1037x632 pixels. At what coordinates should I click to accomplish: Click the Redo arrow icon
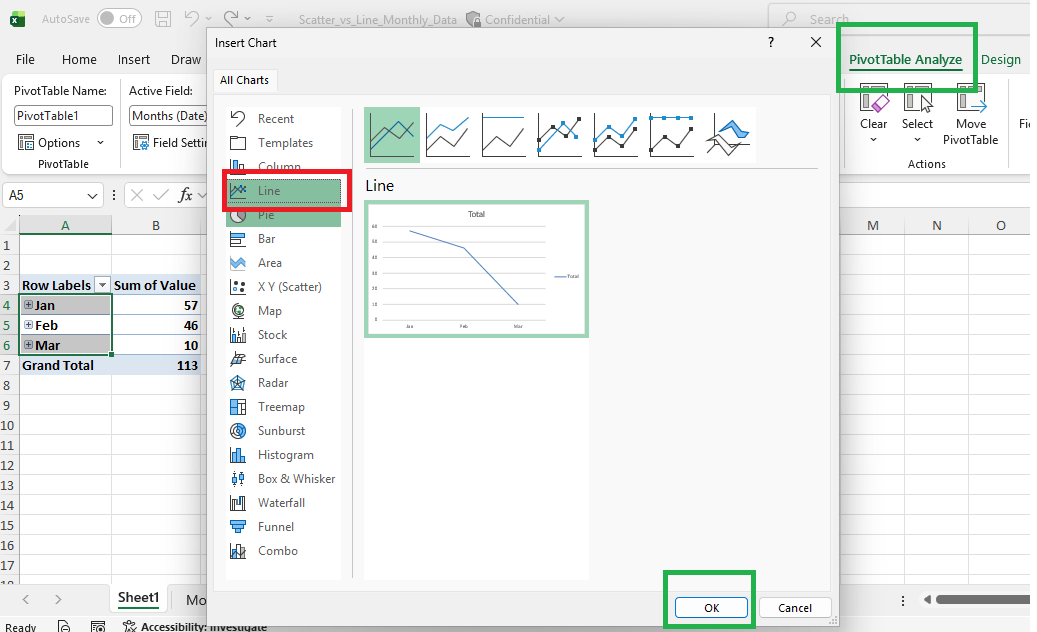[231, 19]
